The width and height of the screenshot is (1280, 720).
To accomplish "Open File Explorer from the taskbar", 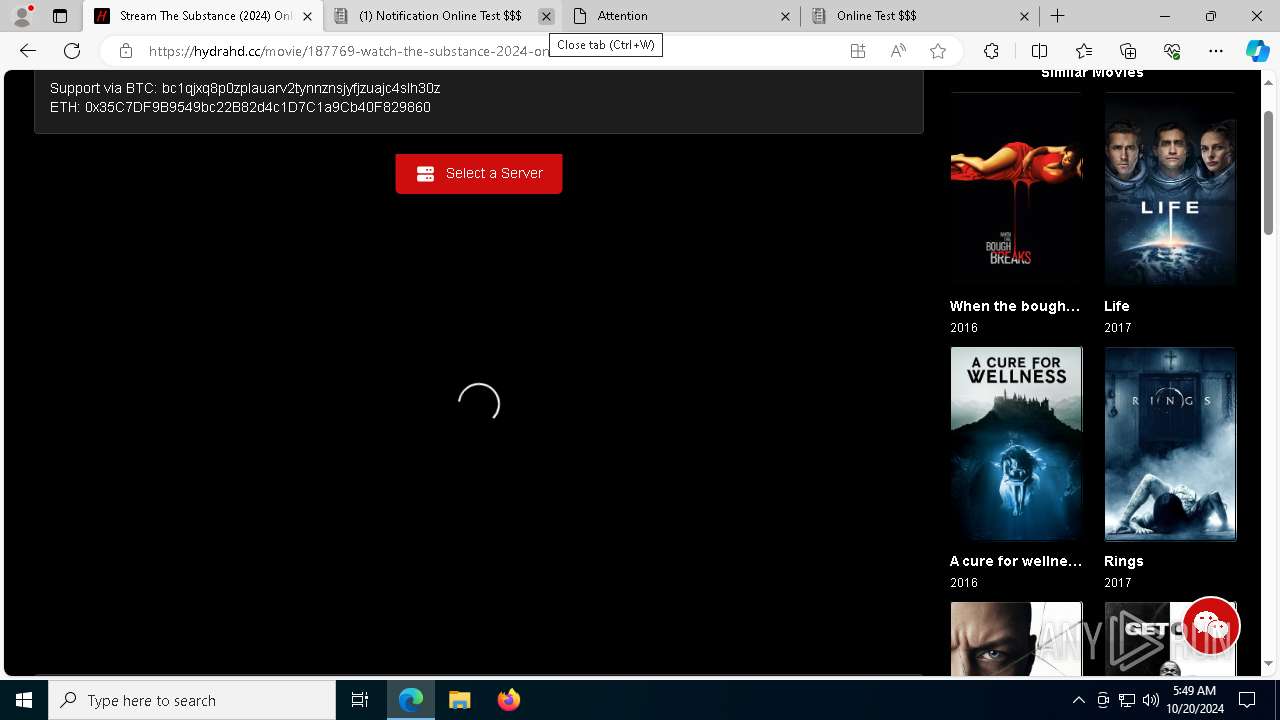I will pyautogui.click(x=460, y=700).
